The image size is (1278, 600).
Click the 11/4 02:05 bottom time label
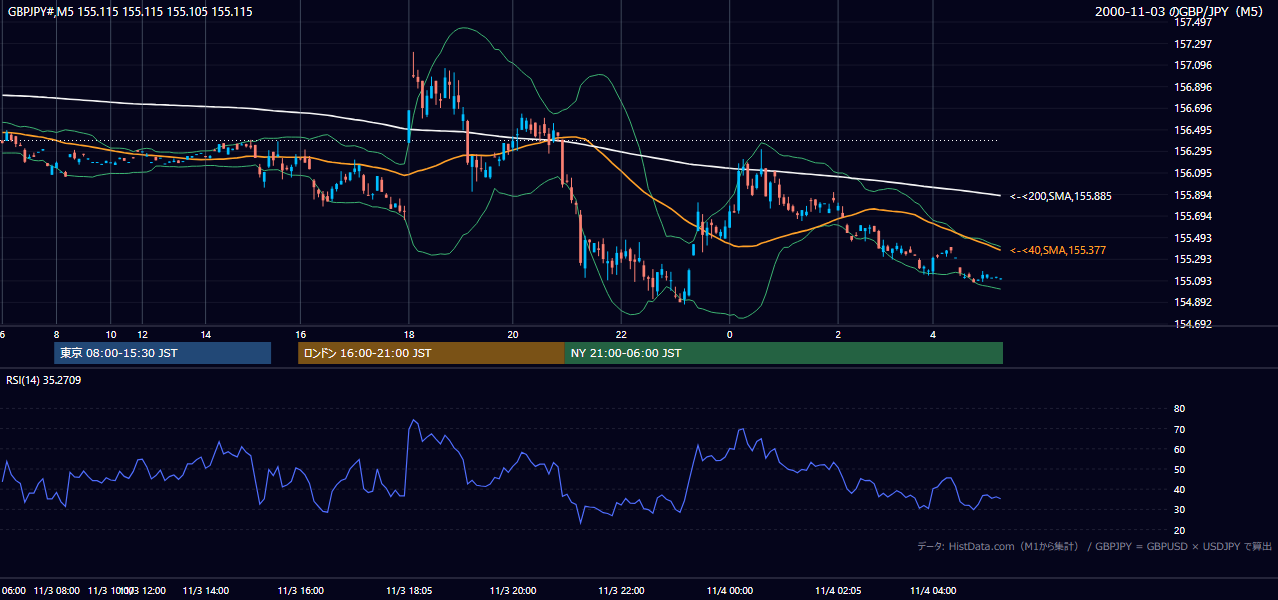pyautogui.click(x=838, y=591)
